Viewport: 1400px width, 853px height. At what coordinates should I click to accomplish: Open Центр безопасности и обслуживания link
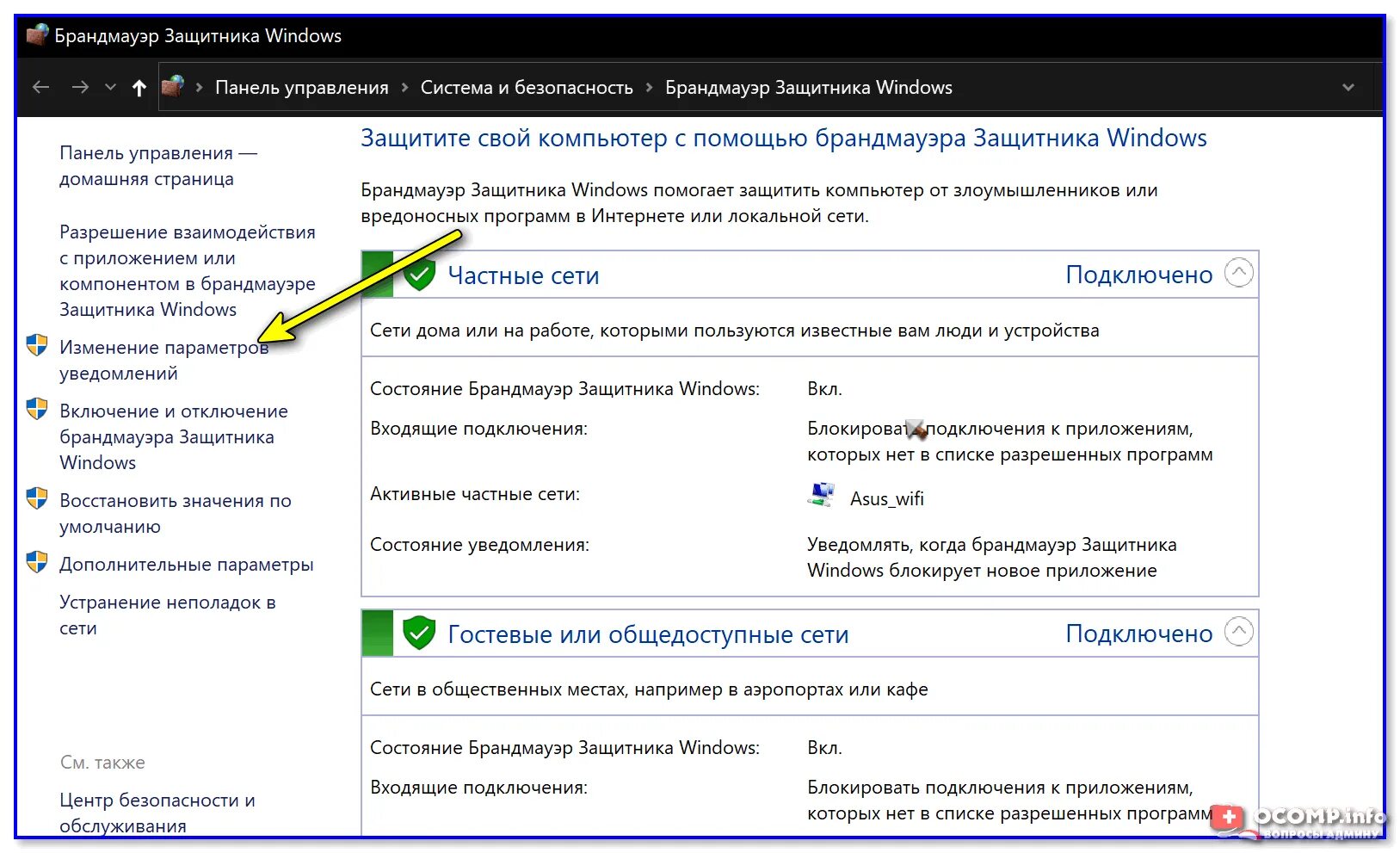coord(157,813)
